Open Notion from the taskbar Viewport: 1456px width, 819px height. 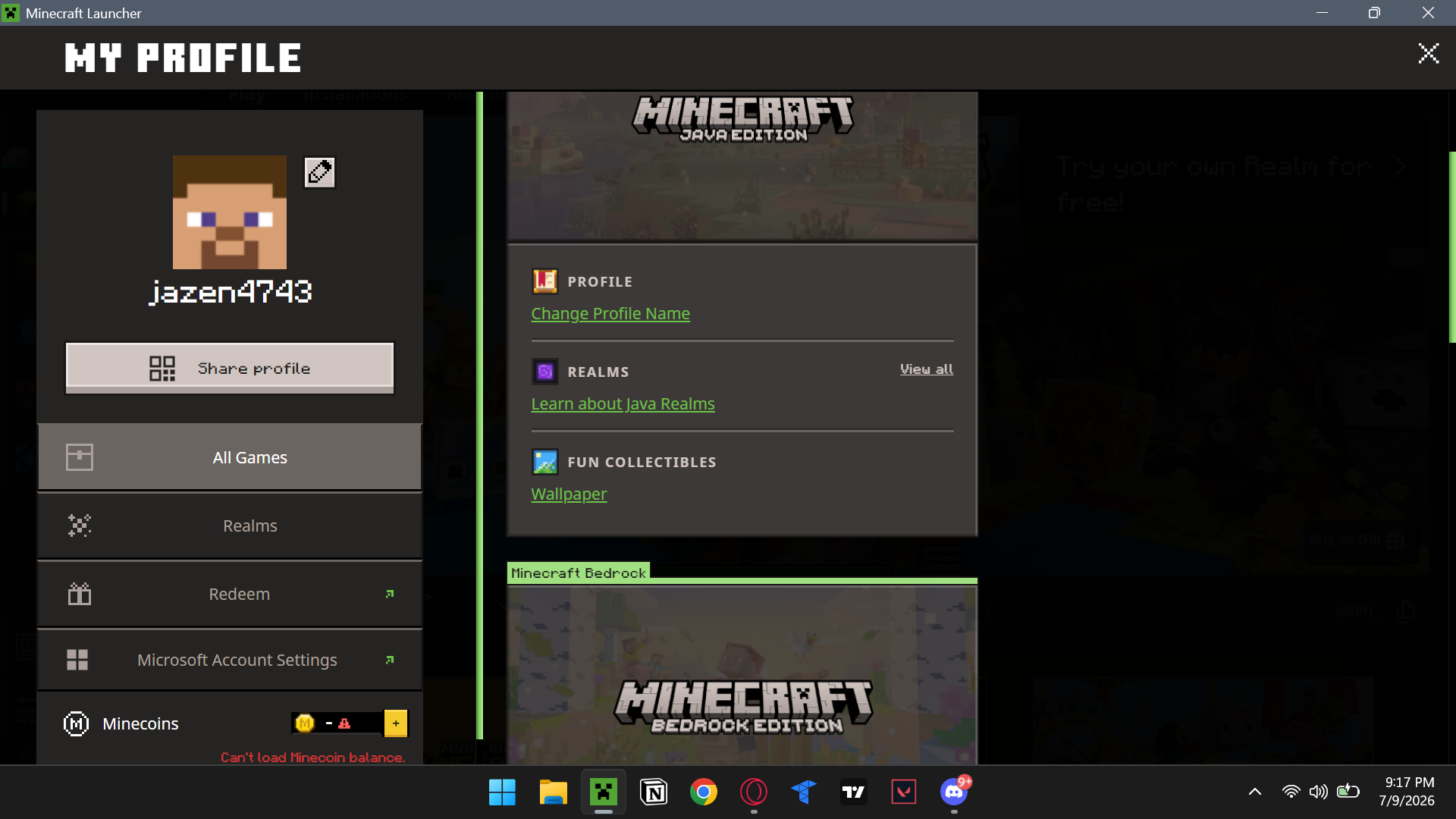tap(653, 792)
